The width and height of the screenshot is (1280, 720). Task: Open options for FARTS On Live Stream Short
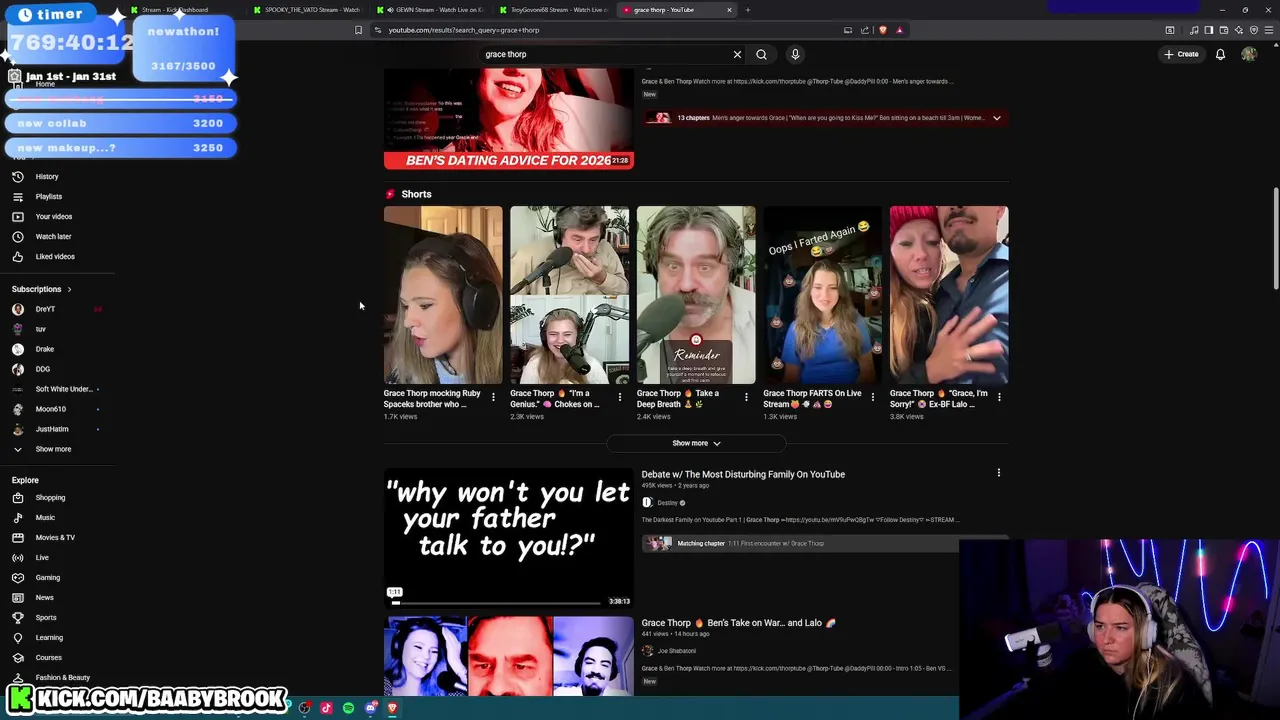point(872,397)
